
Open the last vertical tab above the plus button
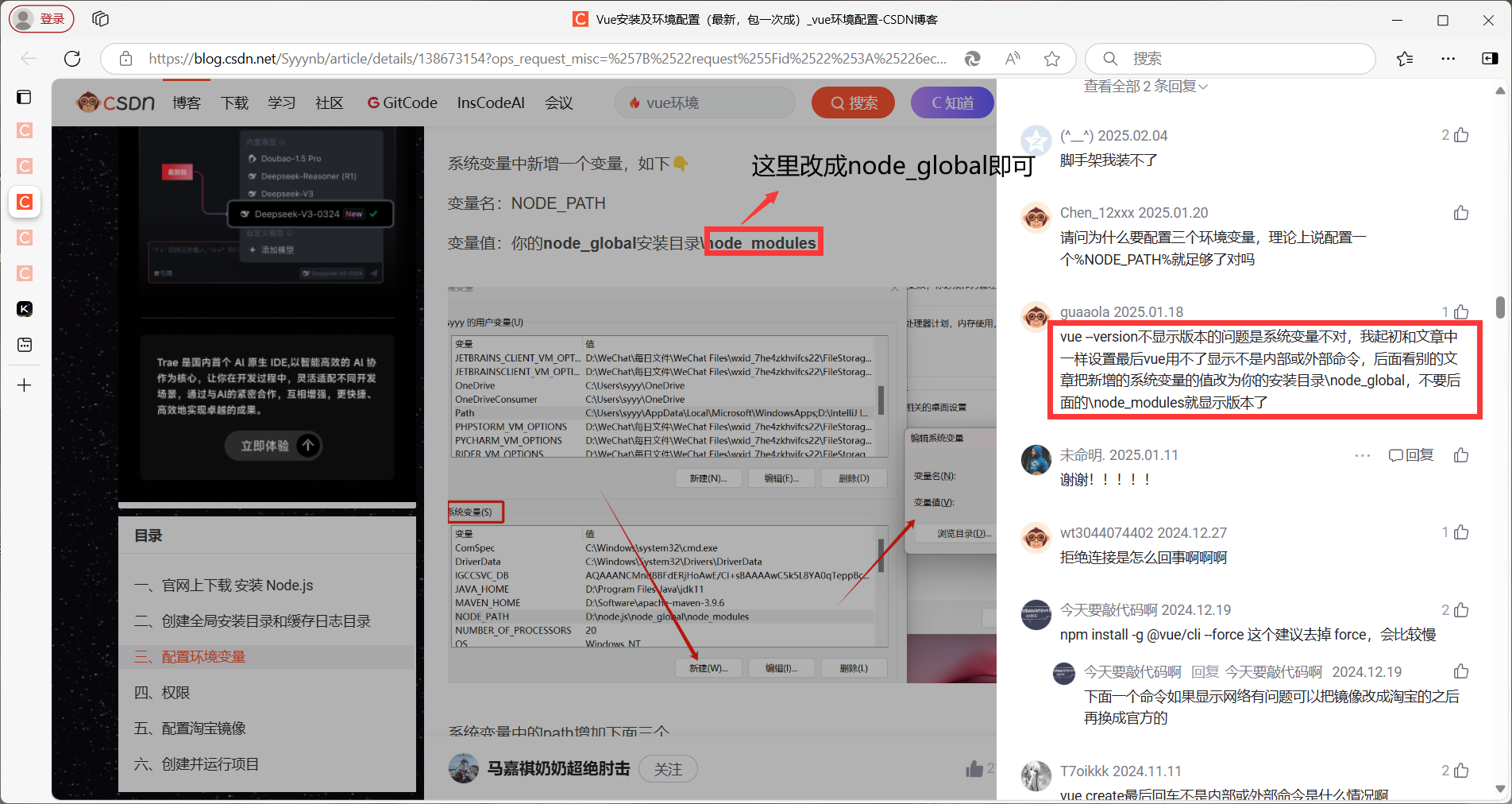coord(25,345)
